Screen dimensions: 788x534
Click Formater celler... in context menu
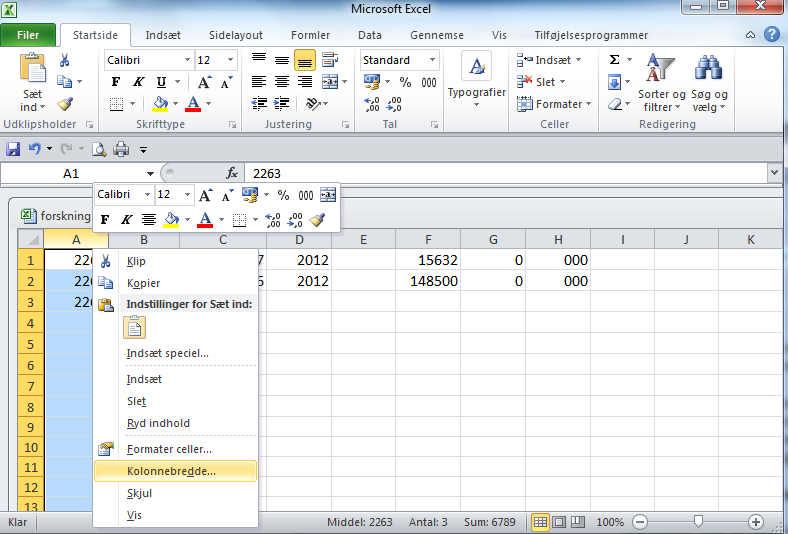(169, 449)
